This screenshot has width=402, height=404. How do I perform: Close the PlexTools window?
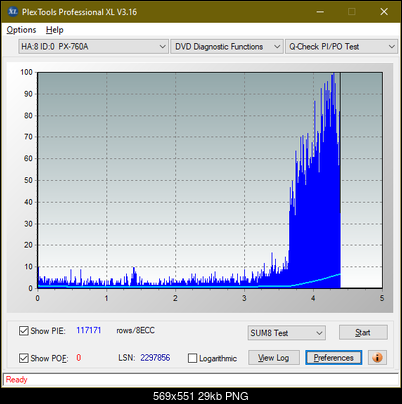pyautogui.click(x=384, y=12)
